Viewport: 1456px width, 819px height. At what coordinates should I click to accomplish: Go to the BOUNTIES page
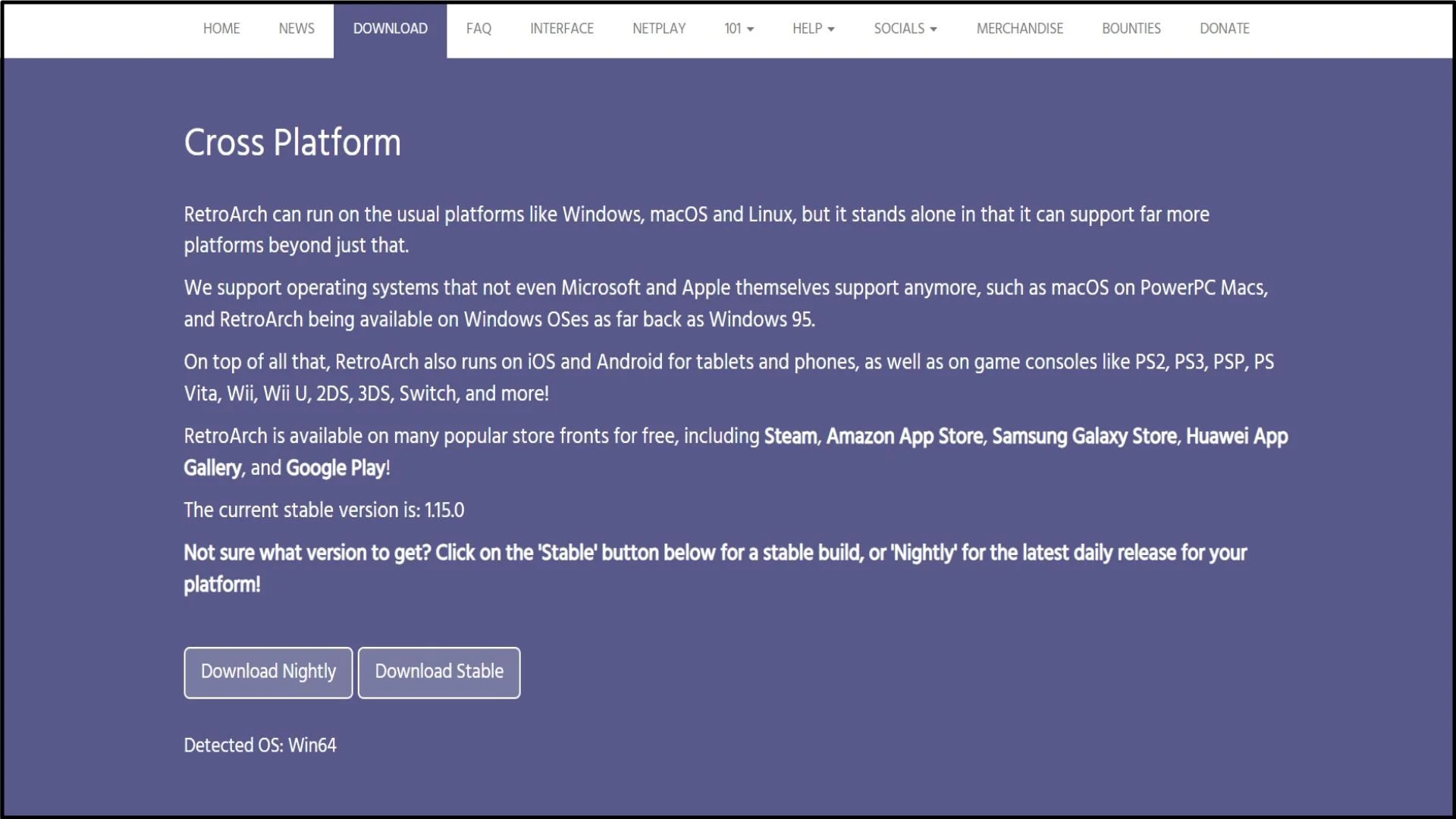(1131, 29)
